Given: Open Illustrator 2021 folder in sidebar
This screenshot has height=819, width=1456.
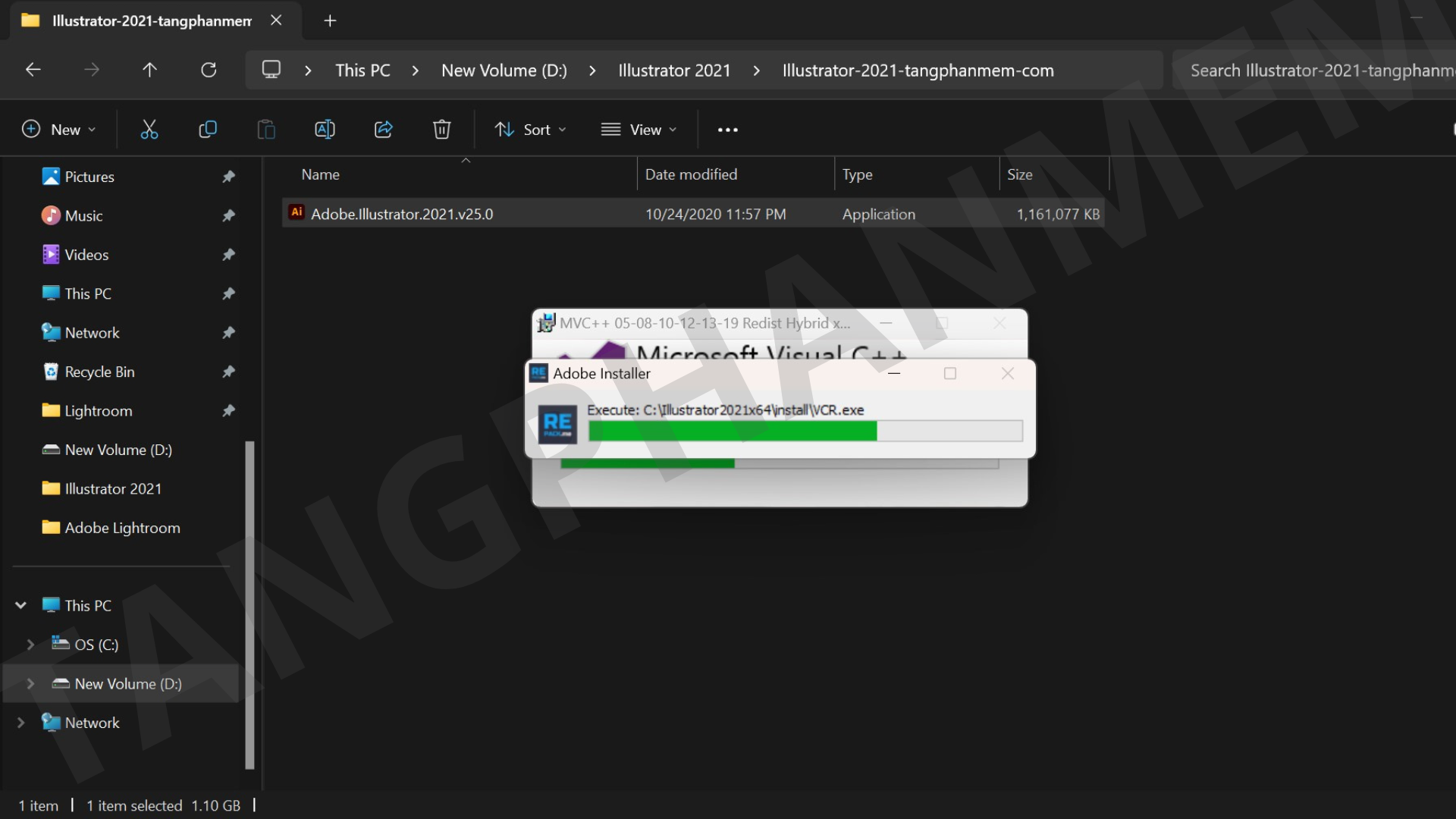Looking at the screenshot, I should 113,489.
